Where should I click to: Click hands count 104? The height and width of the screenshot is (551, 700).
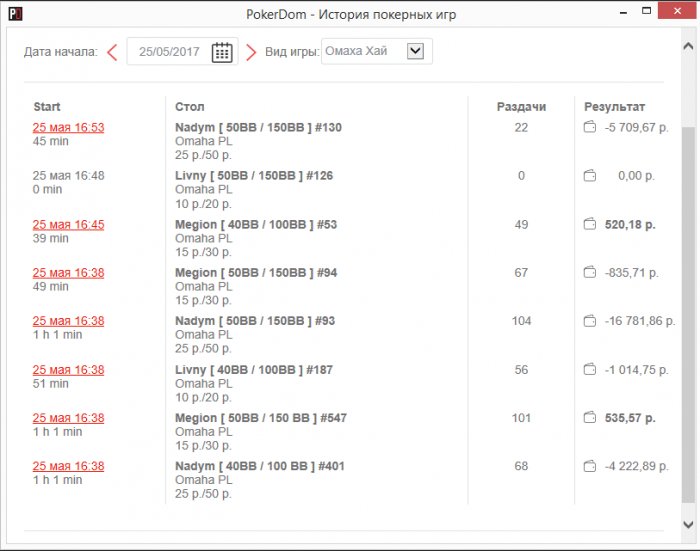(x=521, y=321)
